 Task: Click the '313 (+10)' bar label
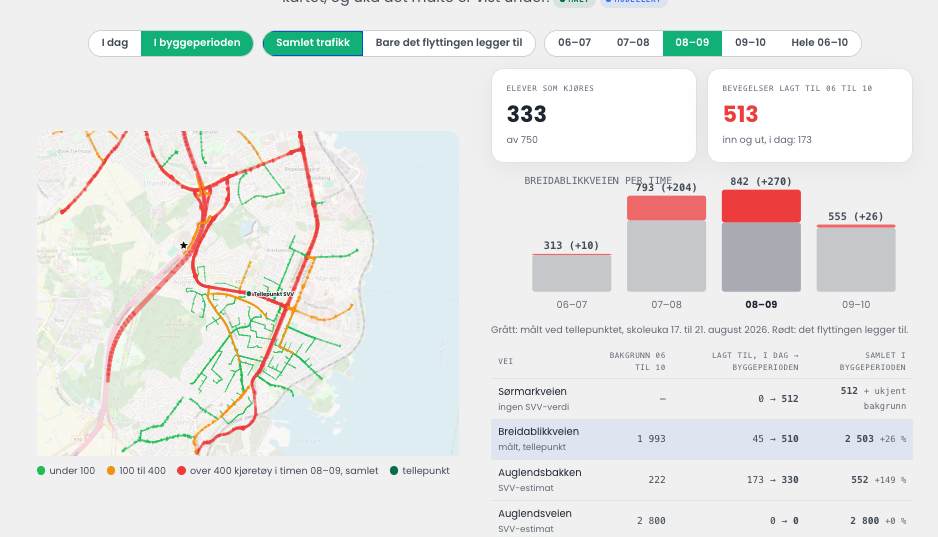point(571,245)
